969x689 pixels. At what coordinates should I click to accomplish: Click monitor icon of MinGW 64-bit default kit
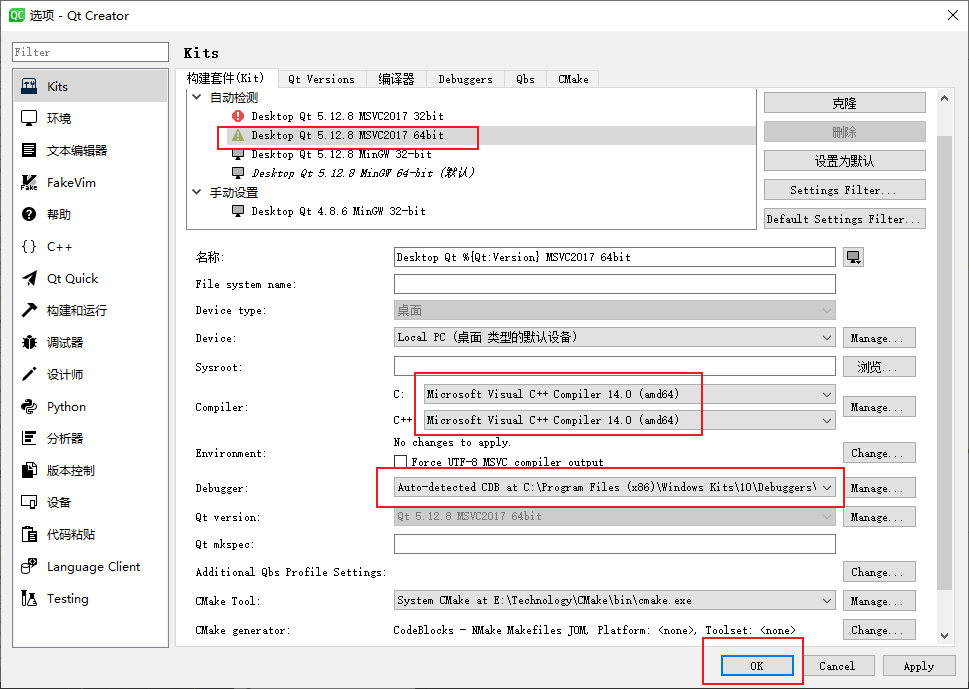238,173
